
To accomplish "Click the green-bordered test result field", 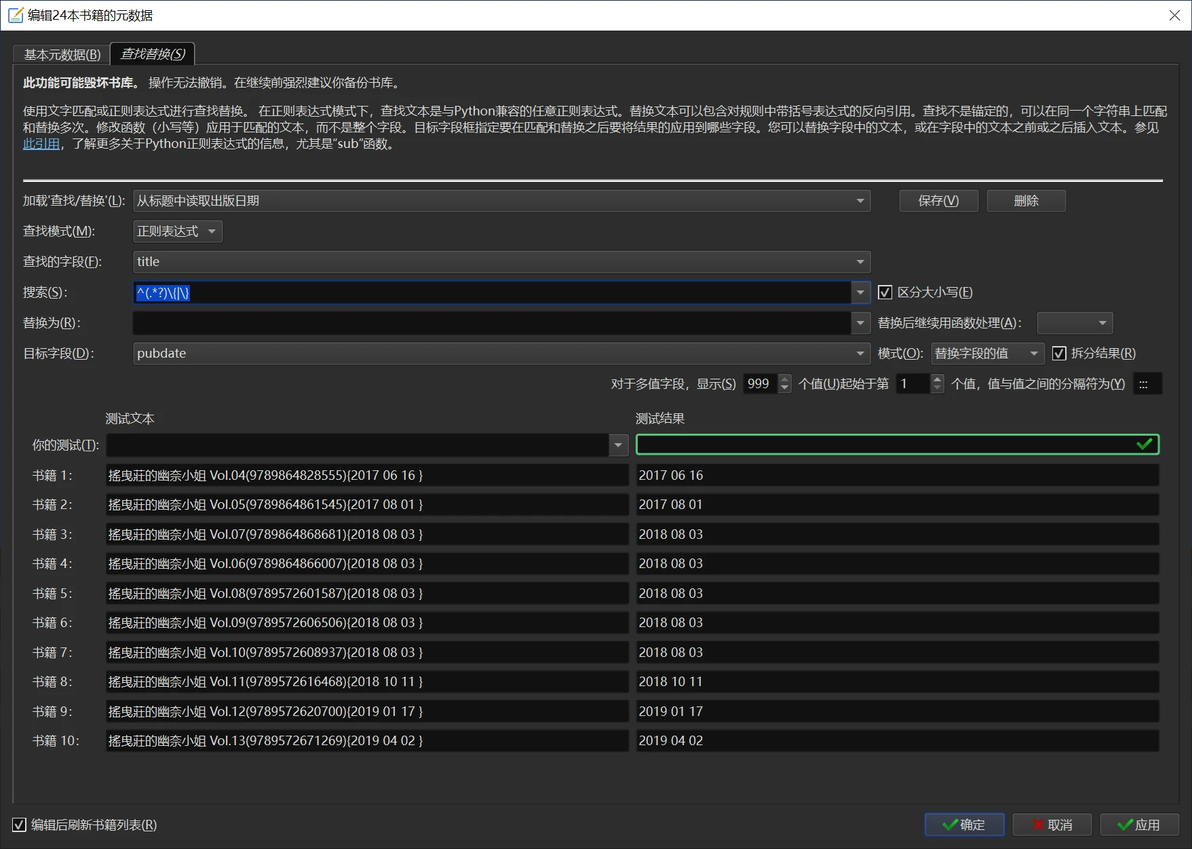I will click(x=897, y=444).
